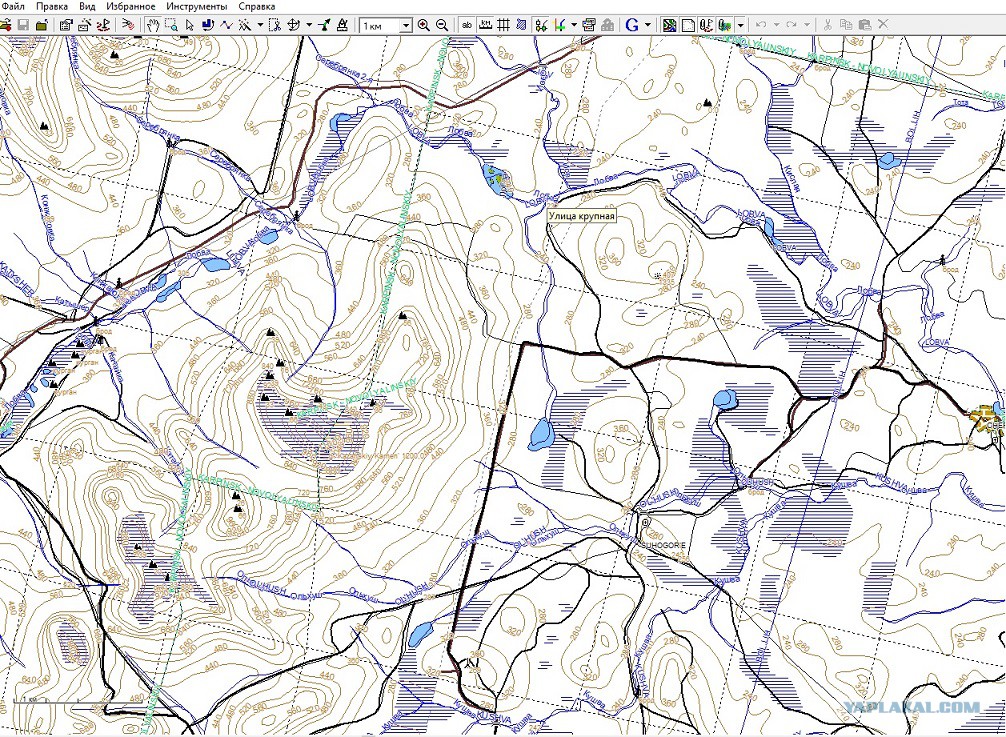1006x737 pixels.
Task: Toggle the waypoints and tracks layer button
Action: pos(706,25)
